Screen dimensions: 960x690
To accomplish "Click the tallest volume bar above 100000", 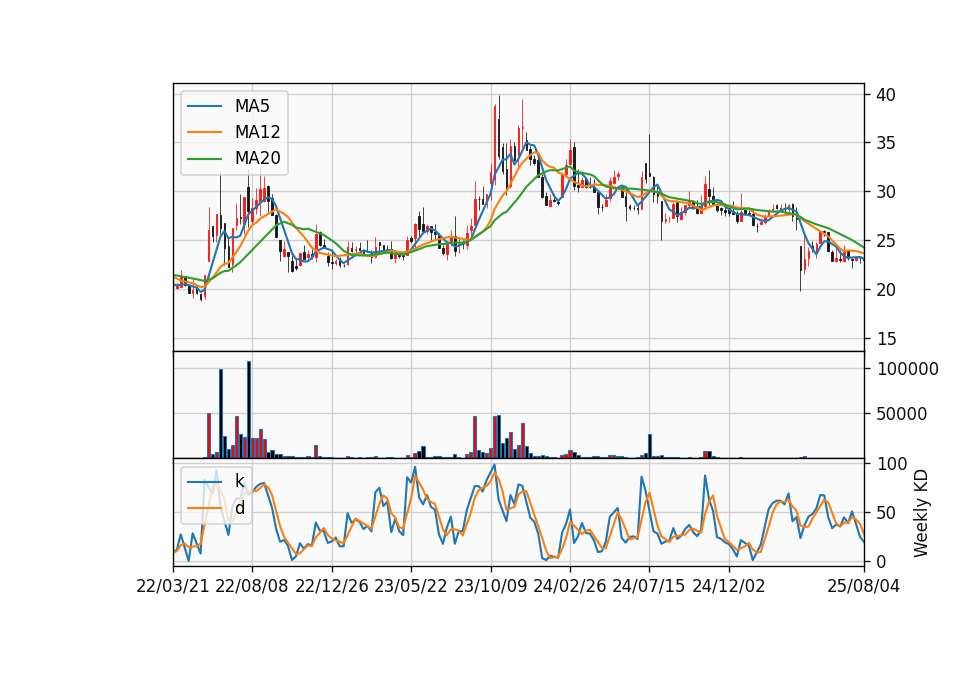I will 249,410.
